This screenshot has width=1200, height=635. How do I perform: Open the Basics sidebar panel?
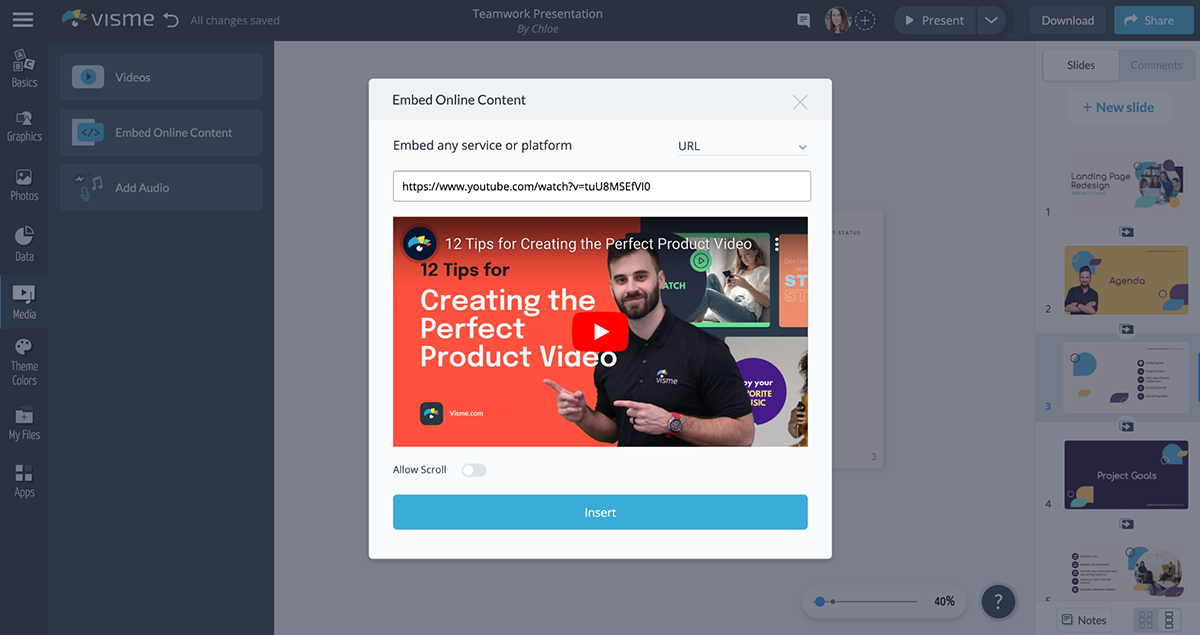pos(24,69)
